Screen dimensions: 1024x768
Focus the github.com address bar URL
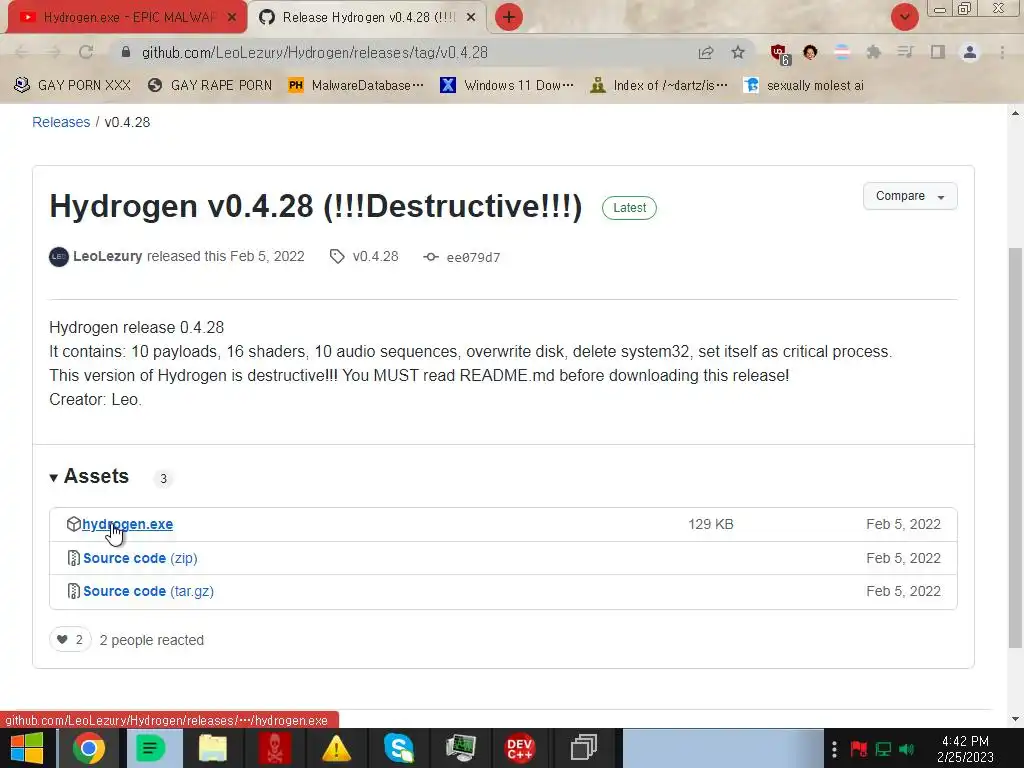click(x=315, y=52)
